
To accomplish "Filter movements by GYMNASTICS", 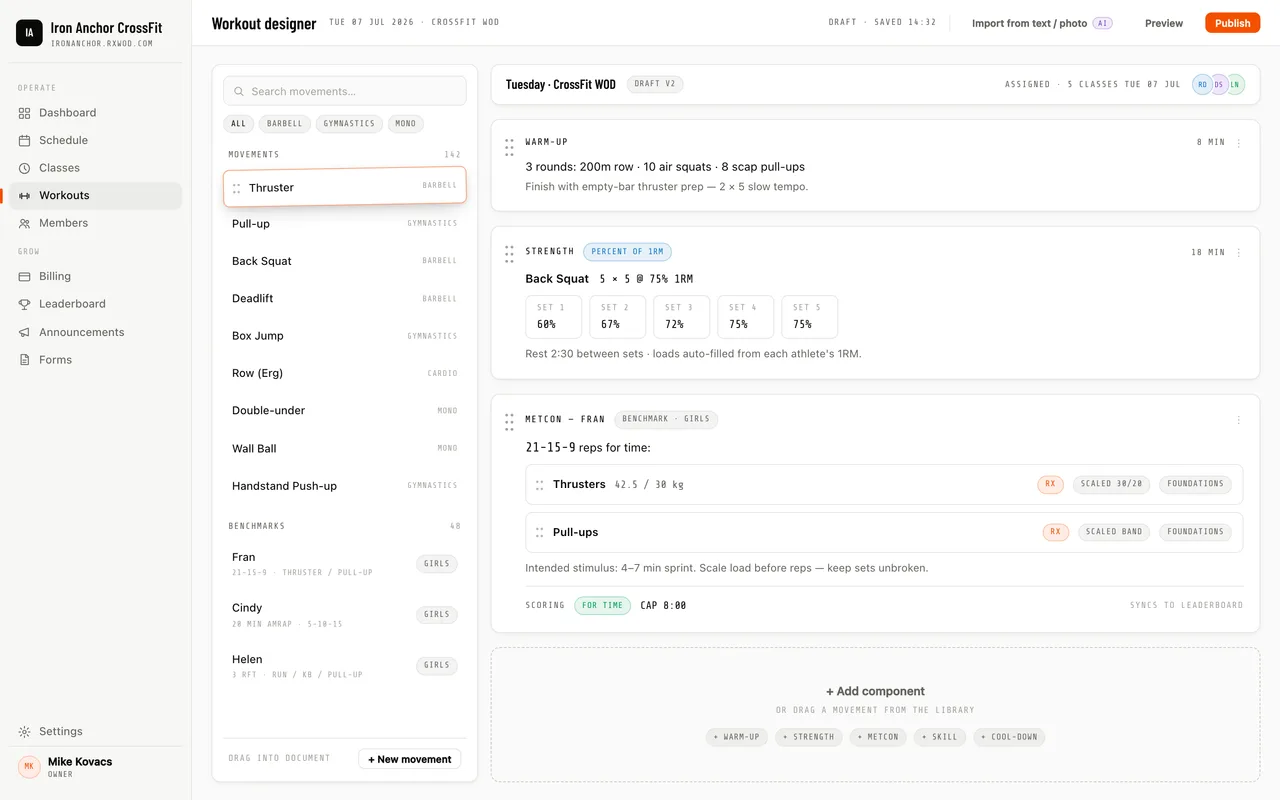I will pyautogui.click(x=349, y=124).
